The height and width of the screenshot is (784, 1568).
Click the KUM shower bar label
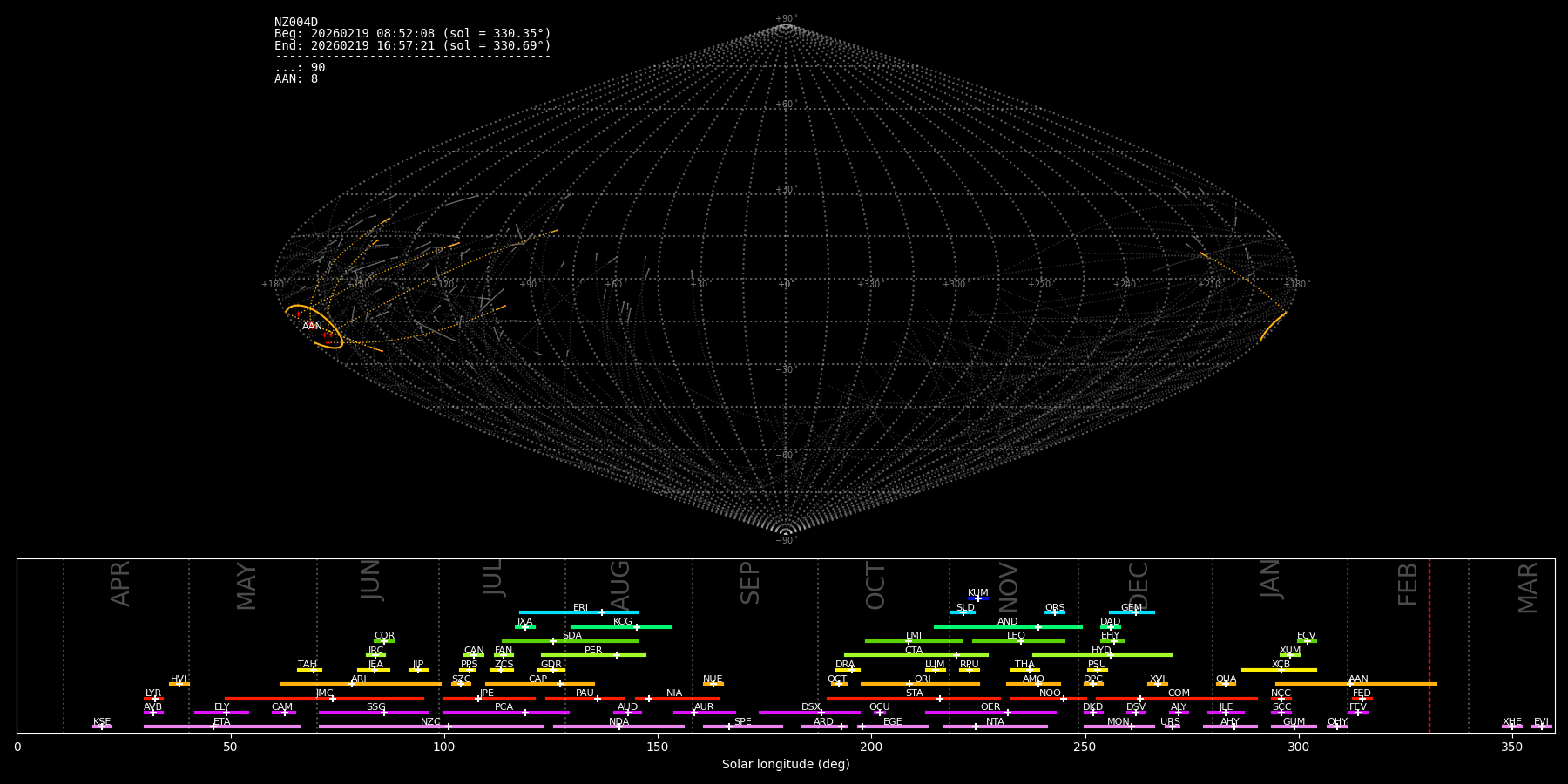tap(978, 593)
